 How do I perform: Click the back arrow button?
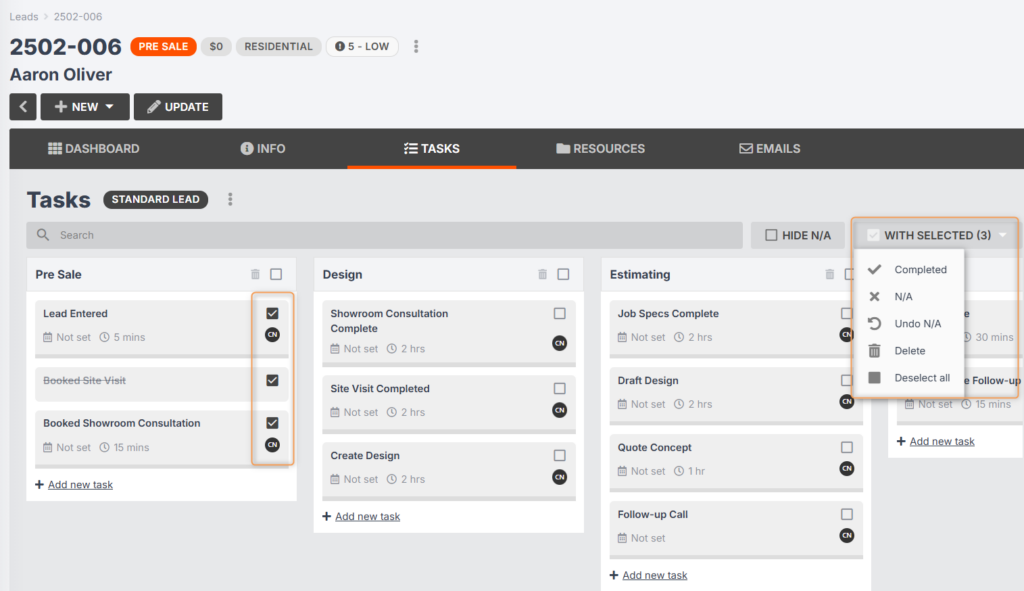(x=23, y=107)
